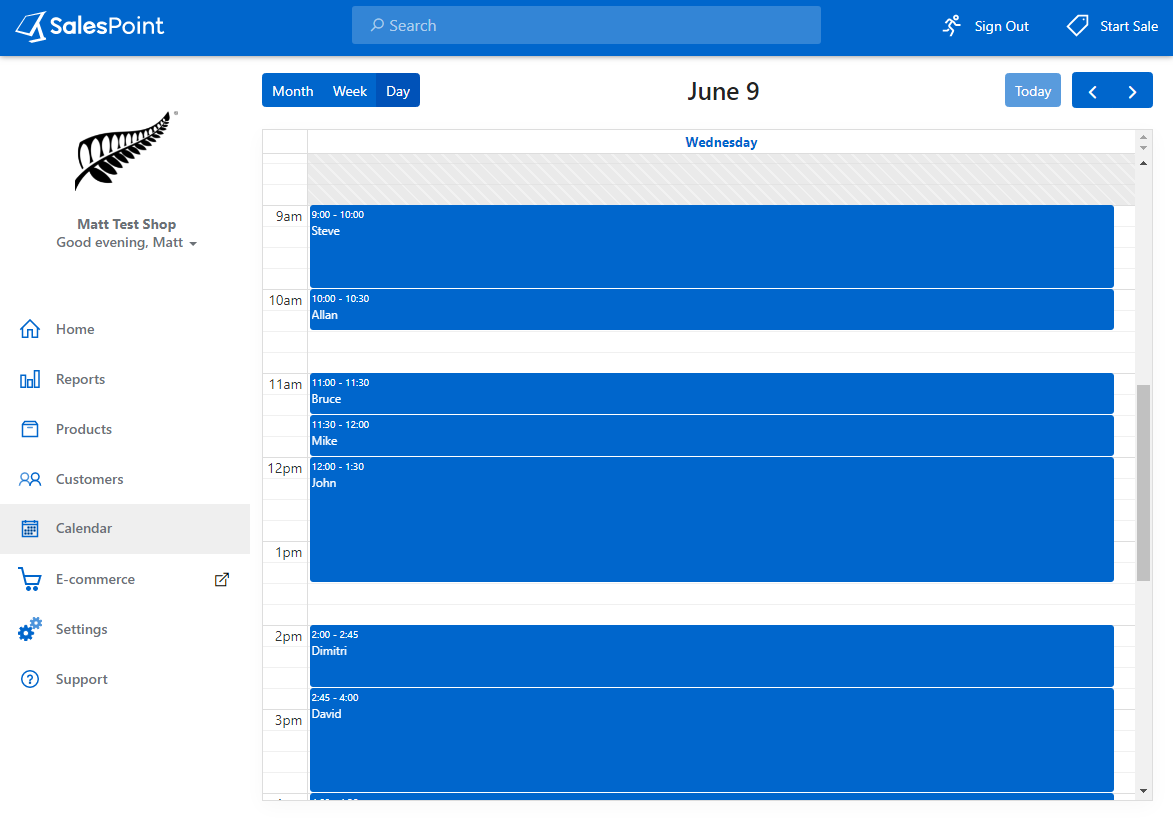
Task: Open Settings via the gear icon
Action: click(30, 629)
